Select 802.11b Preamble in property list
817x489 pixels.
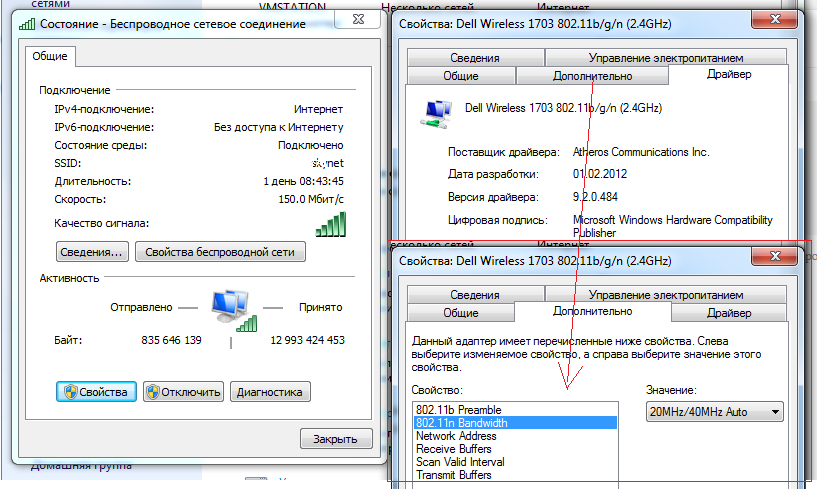pos(460,410)
